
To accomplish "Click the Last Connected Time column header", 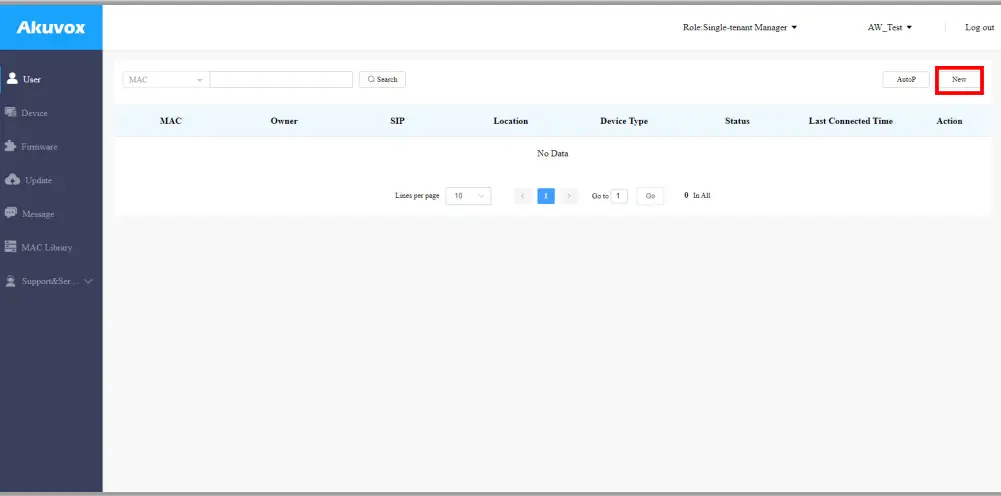I will pos(850,121).
